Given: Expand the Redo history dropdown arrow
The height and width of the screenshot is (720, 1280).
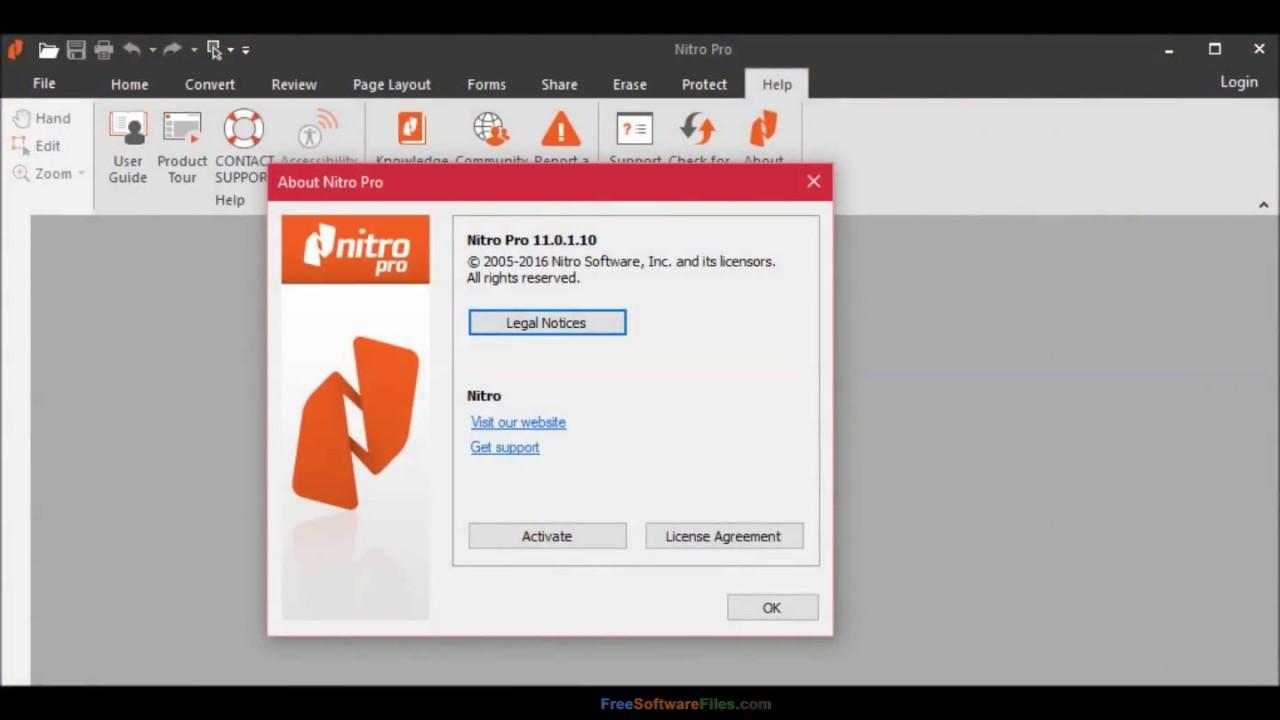Looking at the screenshot, I should tap(193, 50).
